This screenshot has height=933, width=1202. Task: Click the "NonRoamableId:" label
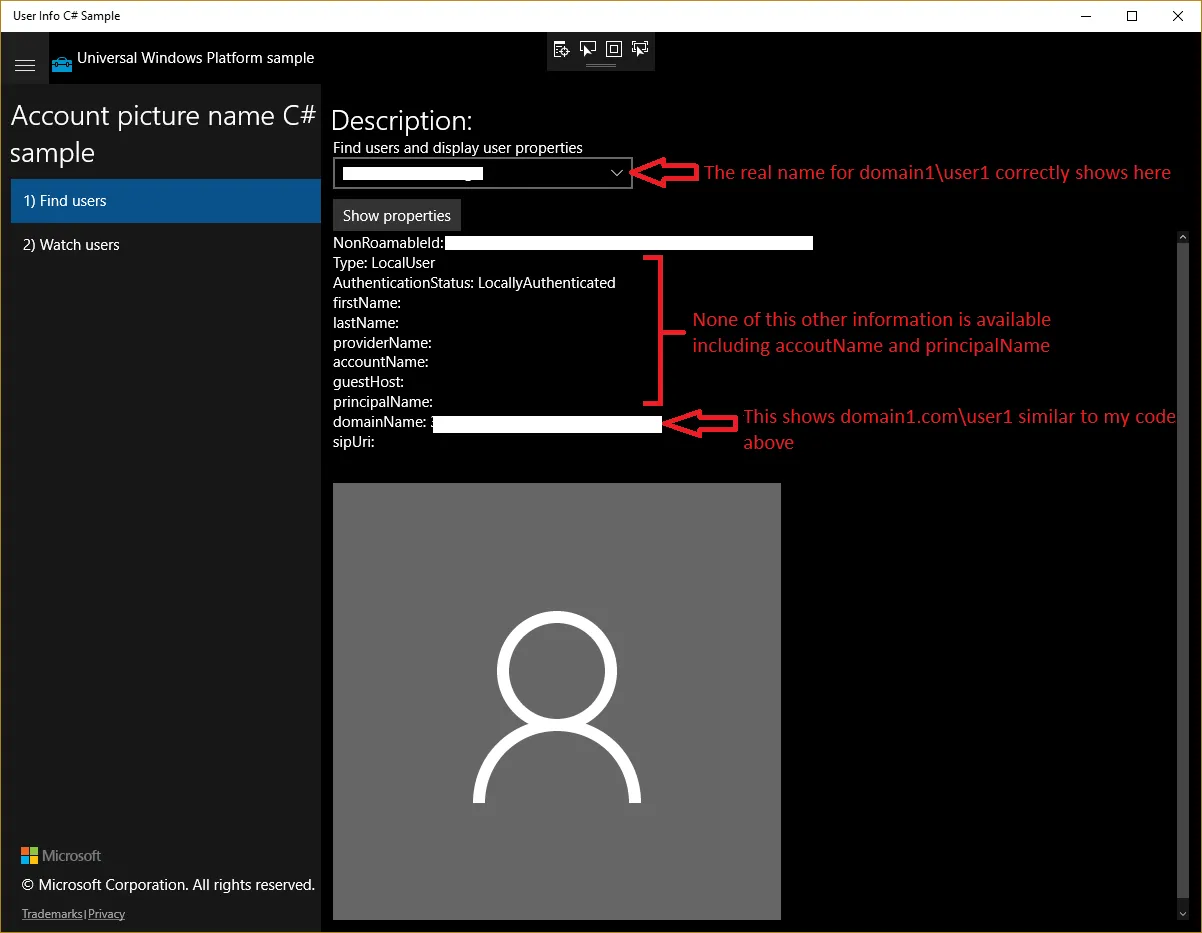click(x=388, y=243)
